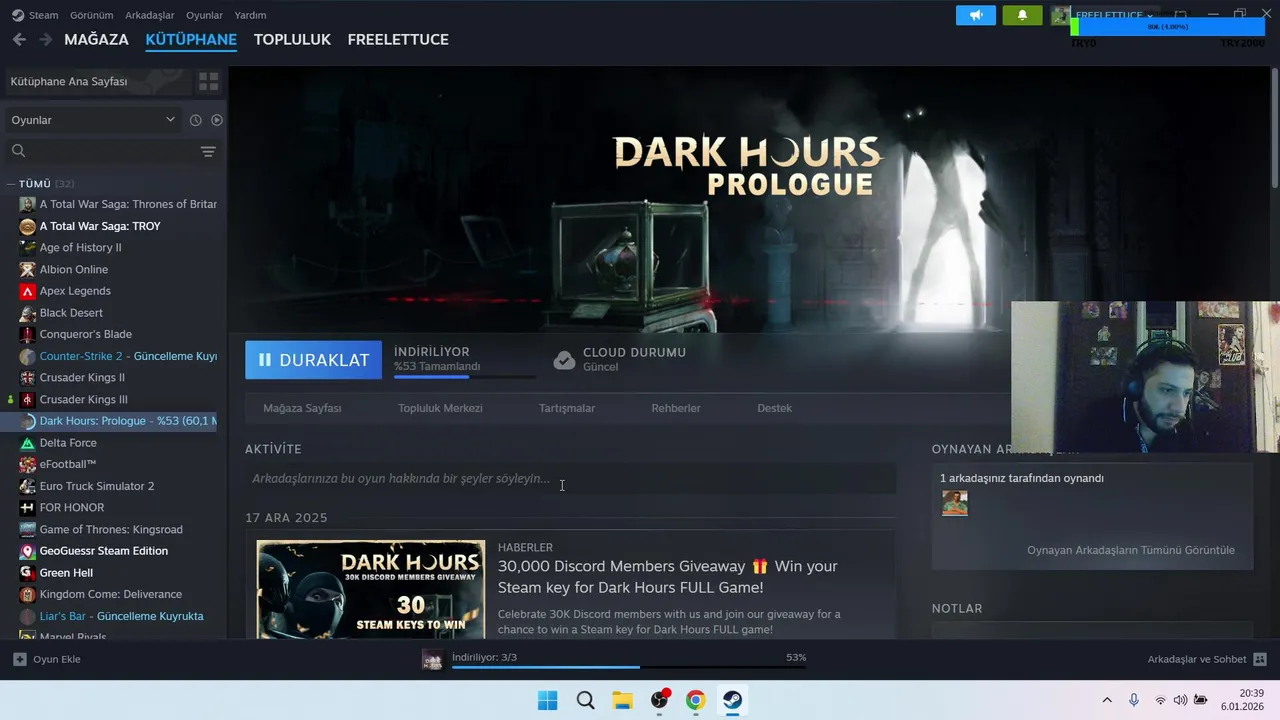Open friends chat icon at bottom right
1280x720 pixels.
click(x=1260, y=659)
